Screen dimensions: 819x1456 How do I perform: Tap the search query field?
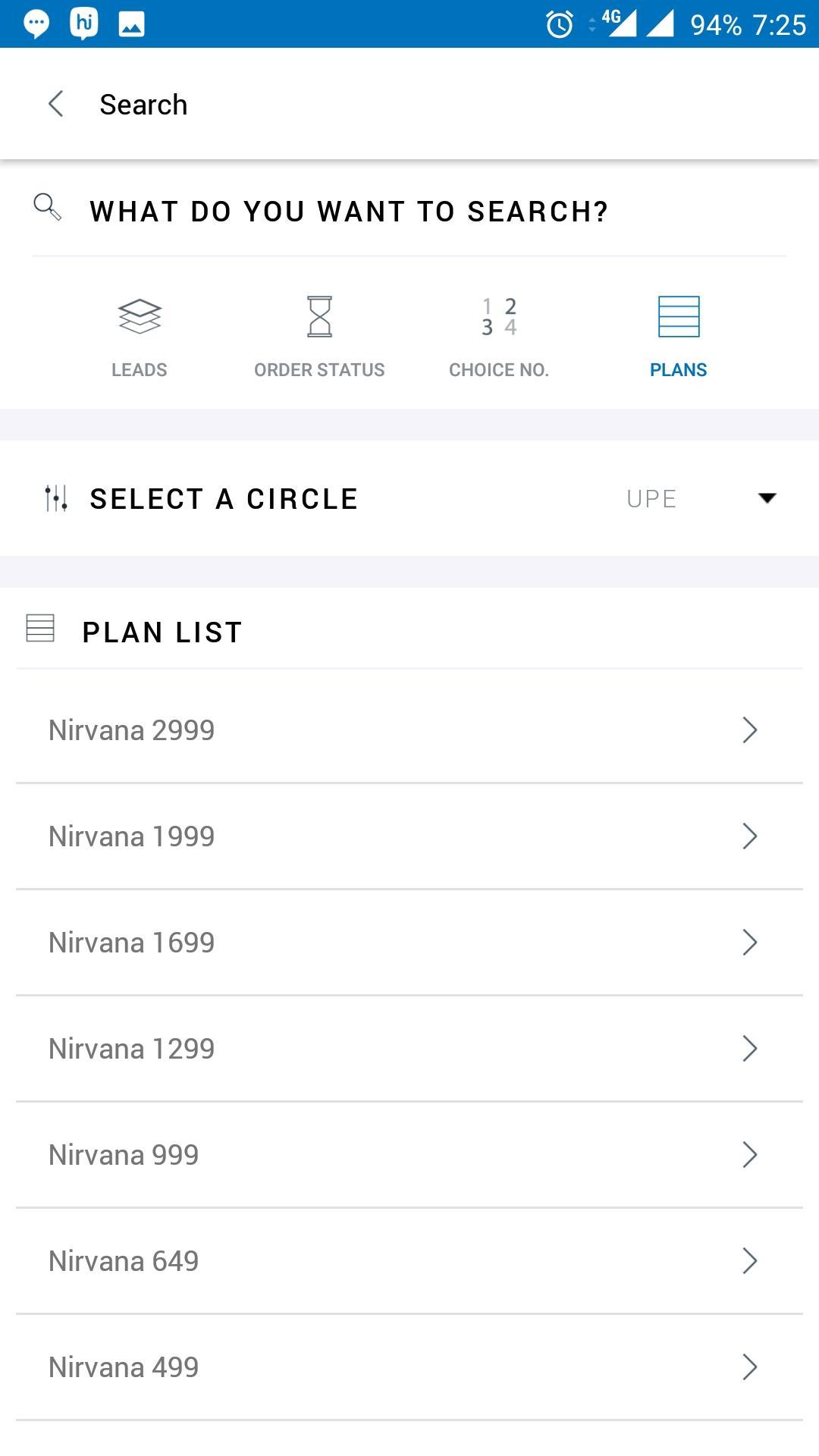point(409,211)
